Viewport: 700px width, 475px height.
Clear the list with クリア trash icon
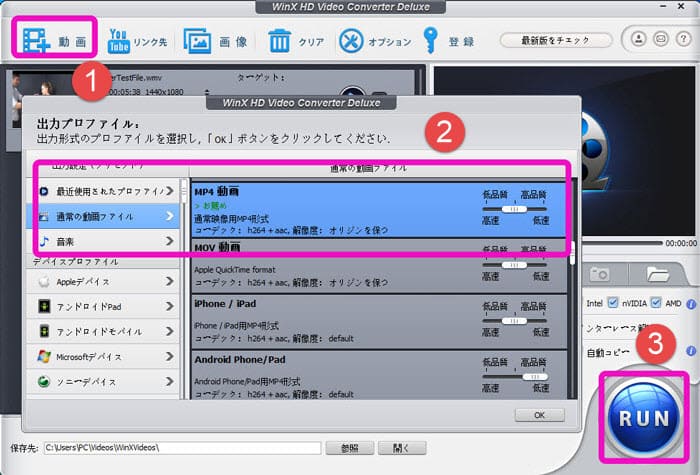pos(280,41)
